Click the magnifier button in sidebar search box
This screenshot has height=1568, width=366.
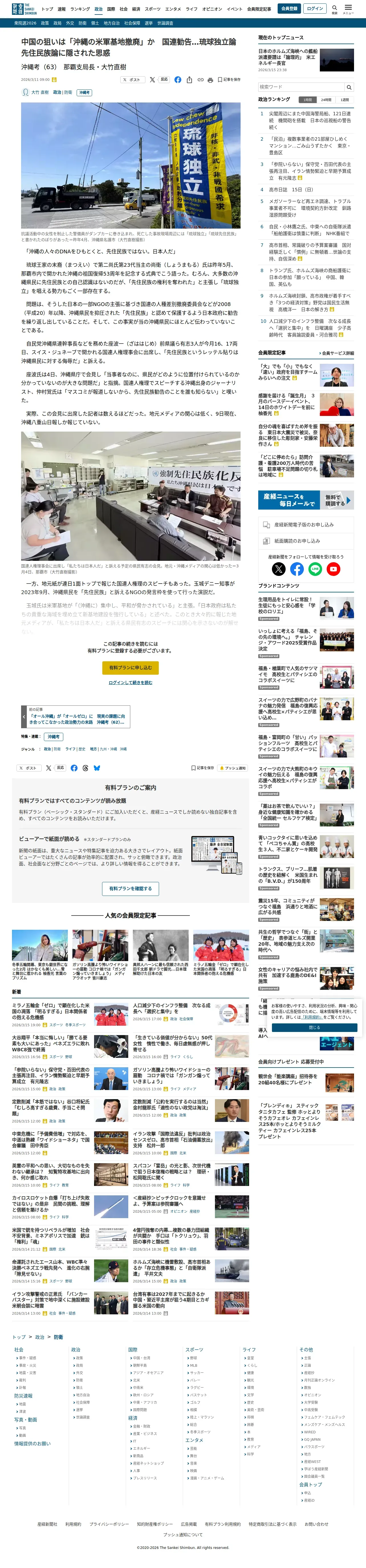pos(349,87)
